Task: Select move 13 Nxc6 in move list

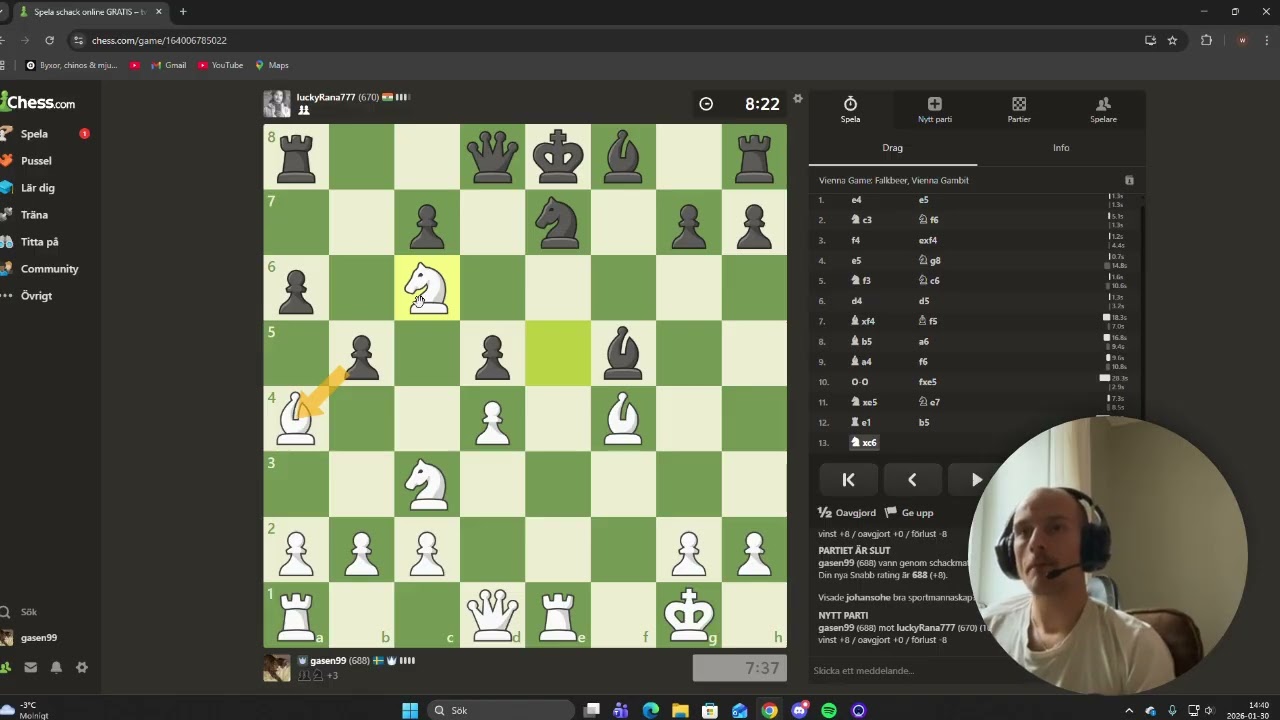Action: click(x=864, y=443)
